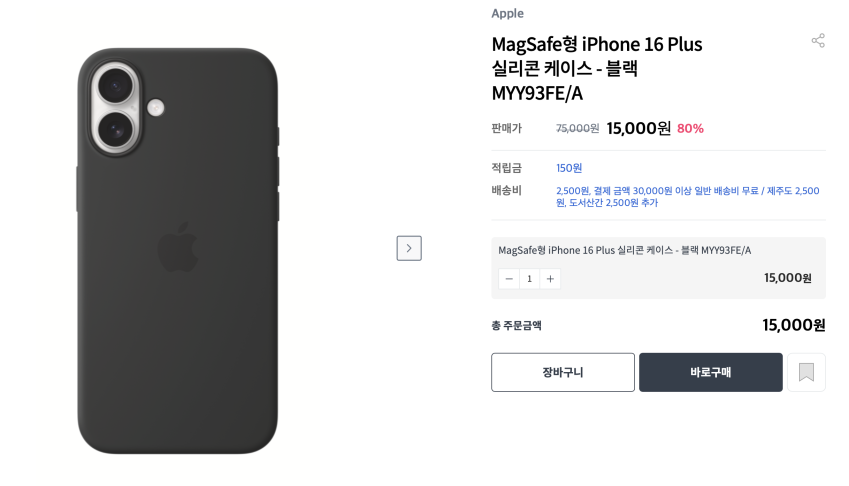
Task: Click the quantity input field showing 1
Action: 530,279
